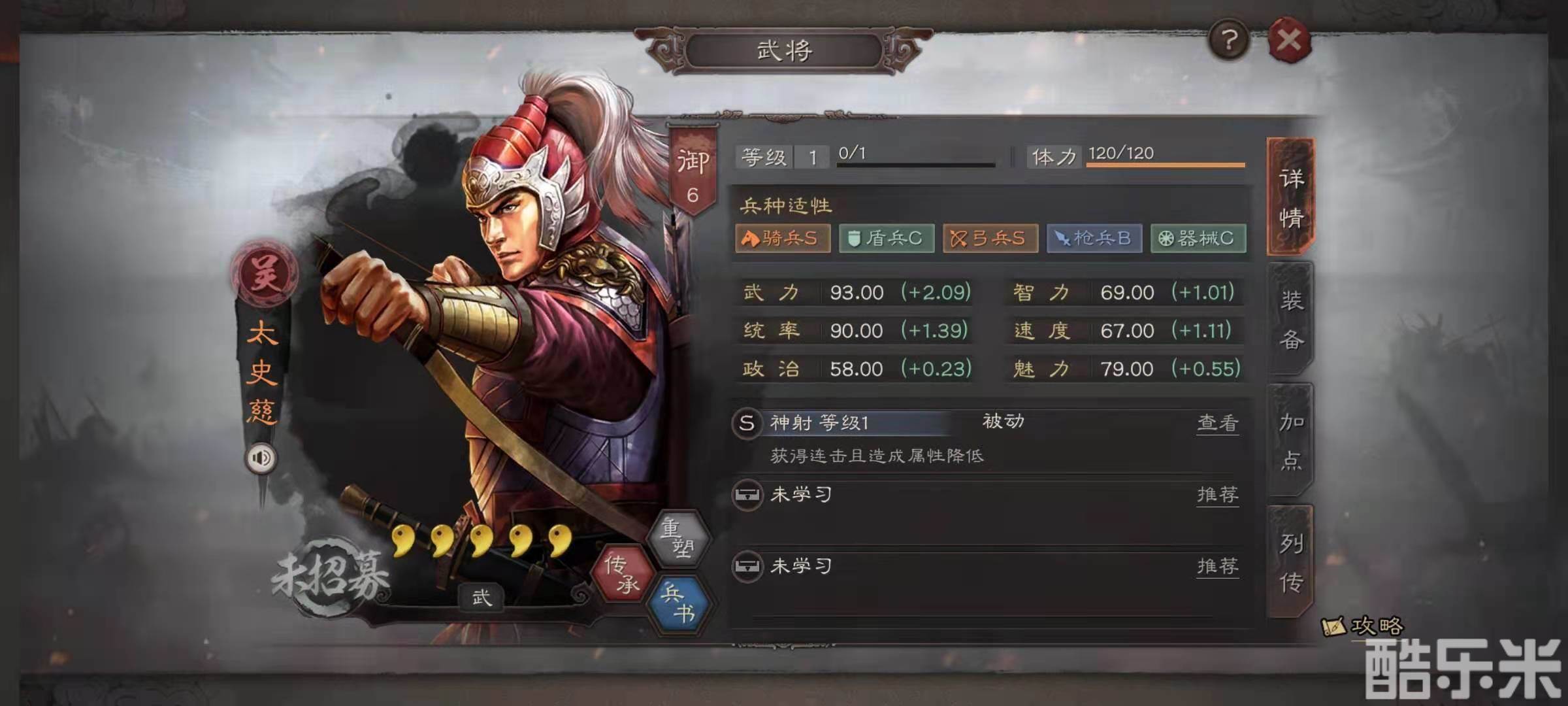Open the red 传承 hexagon icon

[x=623, y=573]
